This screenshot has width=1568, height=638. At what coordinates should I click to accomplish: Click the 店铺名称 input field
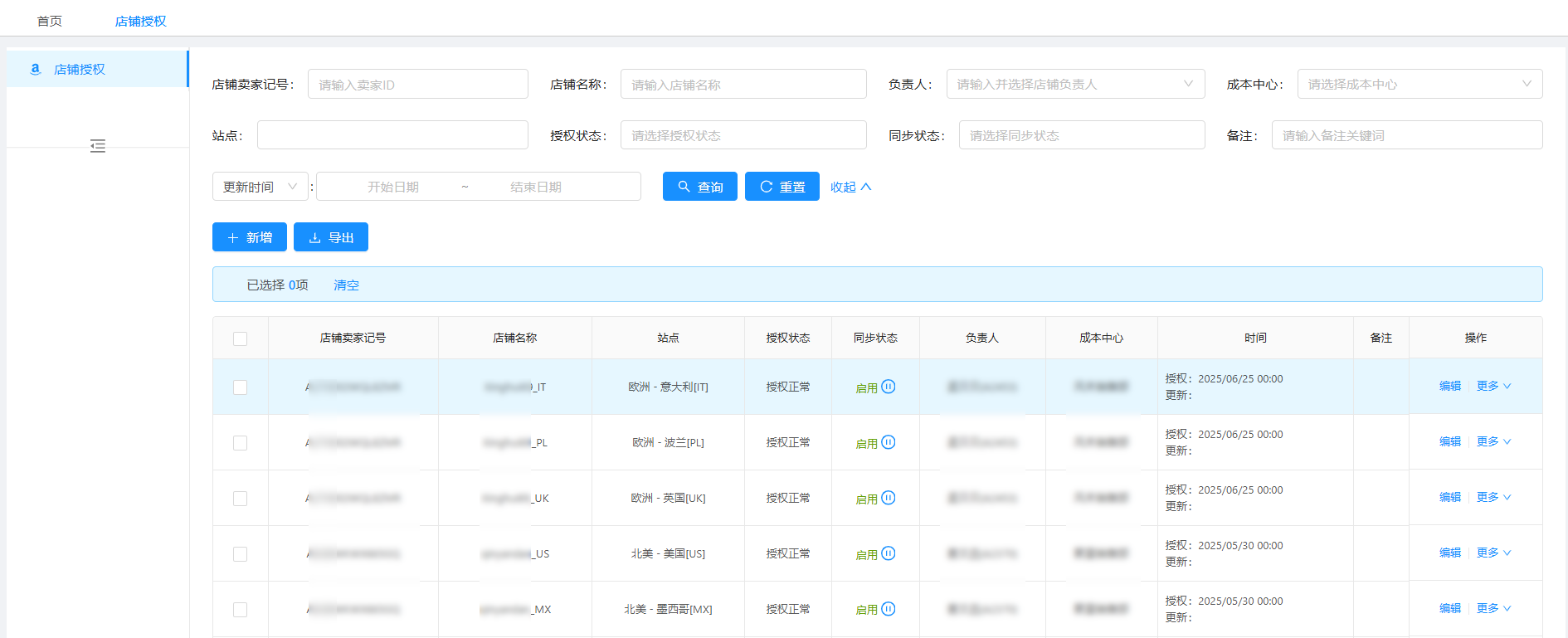[x=743, y=84]
